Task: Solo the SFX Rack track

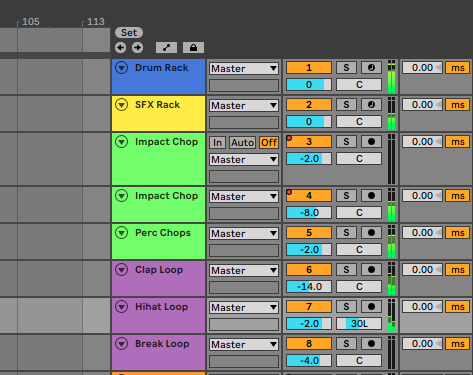Action: pyautogui.click(x=346, y=105)
